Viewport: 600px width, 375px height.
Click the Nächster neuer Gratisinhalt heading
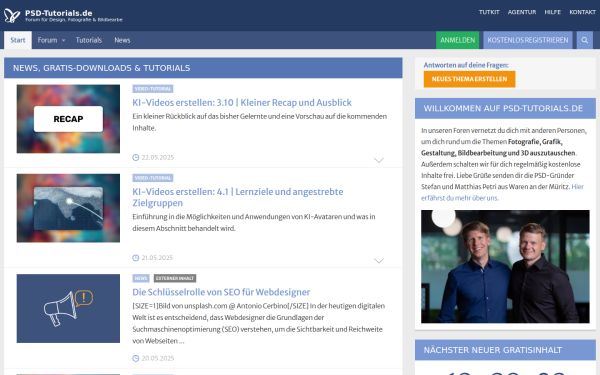(x=492, y=350)
